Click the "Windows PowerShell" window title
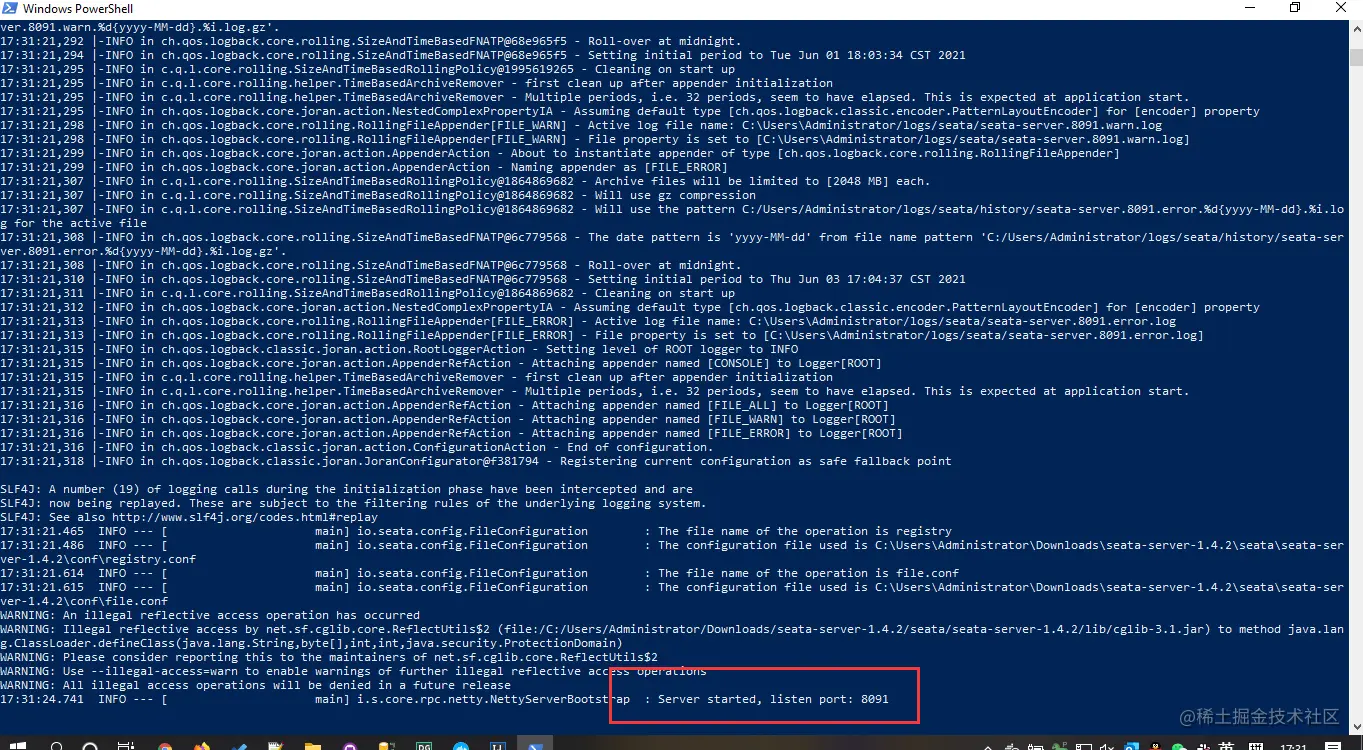Screen dimensions: 1363x750 coord(78,9)
